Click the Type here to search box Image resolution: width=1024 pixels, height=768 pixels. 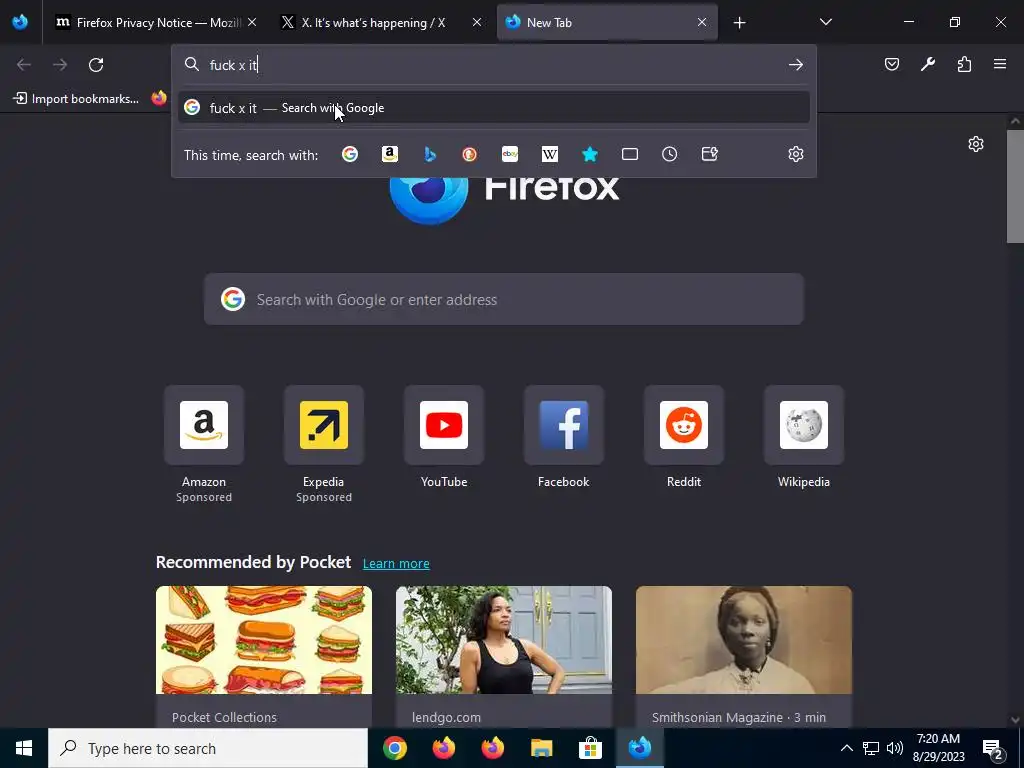(208, 748)
